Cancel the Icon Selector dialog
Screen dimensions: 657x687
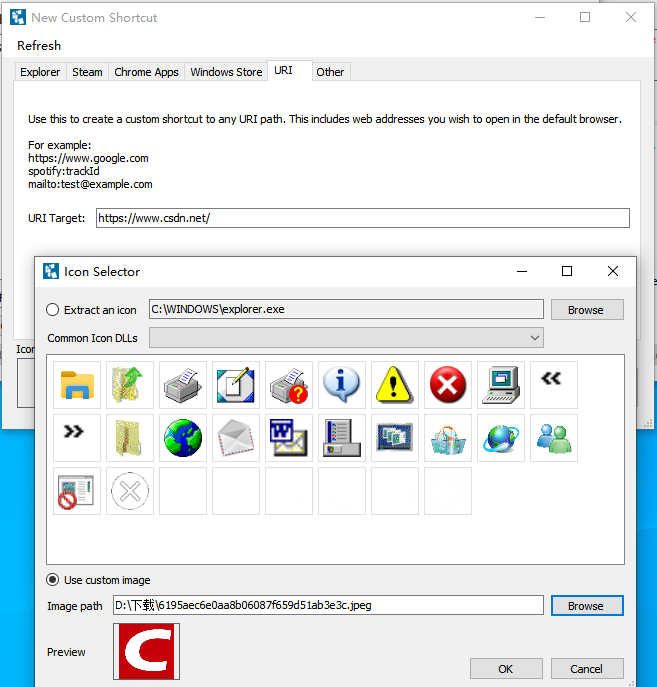(587, 669)
